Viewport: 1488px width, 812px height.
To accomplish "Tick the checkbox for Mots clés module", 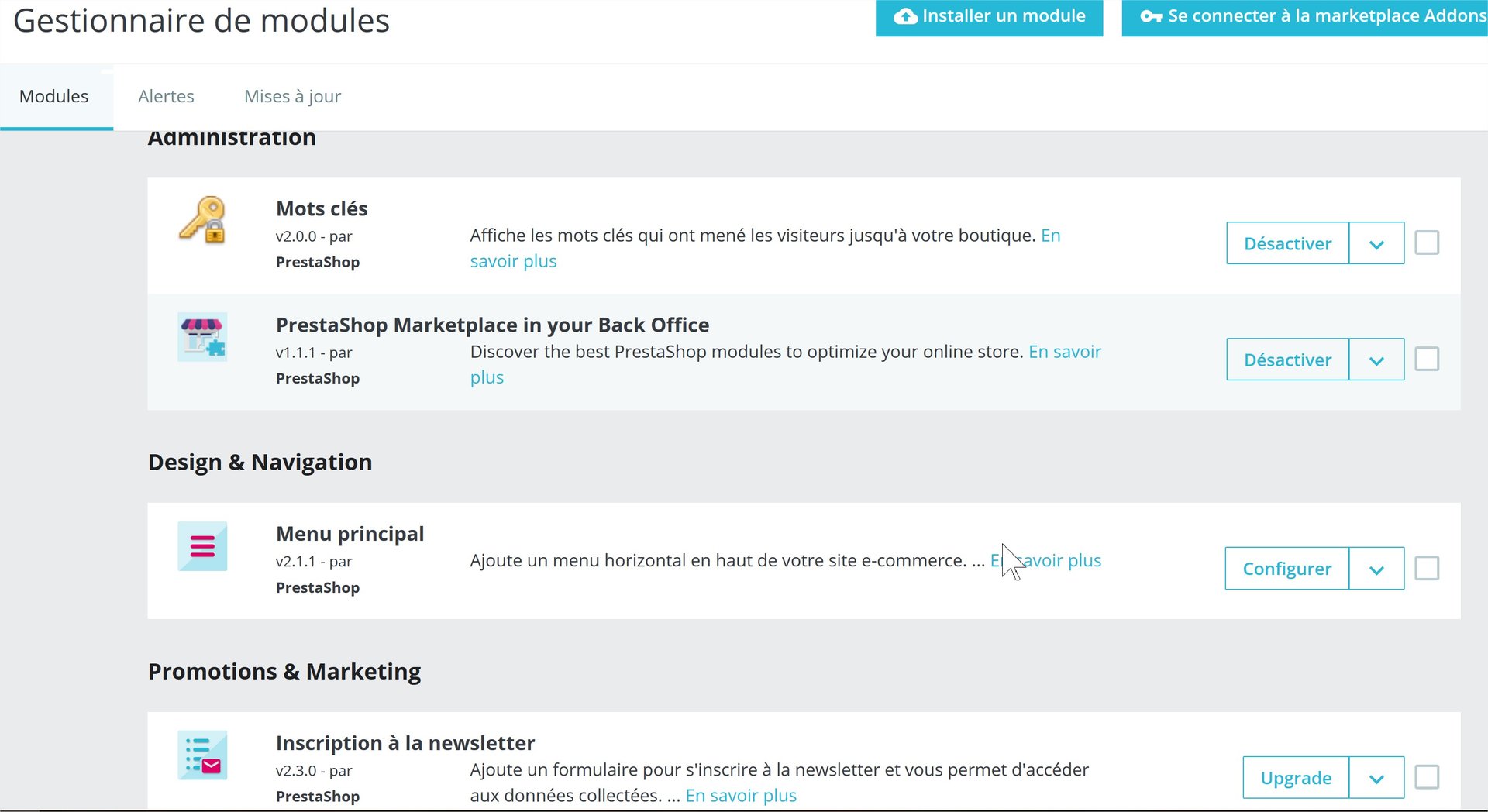I will [1427, 243].
